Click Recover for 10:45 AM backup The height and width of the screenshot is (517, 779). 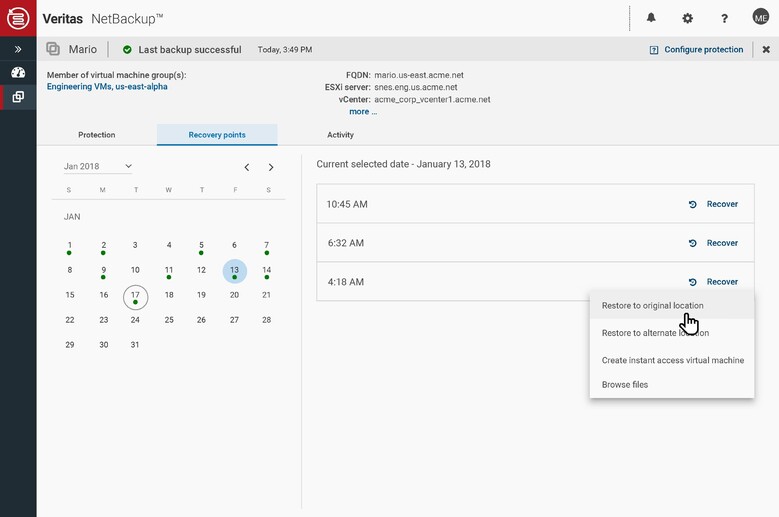tap(714, 204)
